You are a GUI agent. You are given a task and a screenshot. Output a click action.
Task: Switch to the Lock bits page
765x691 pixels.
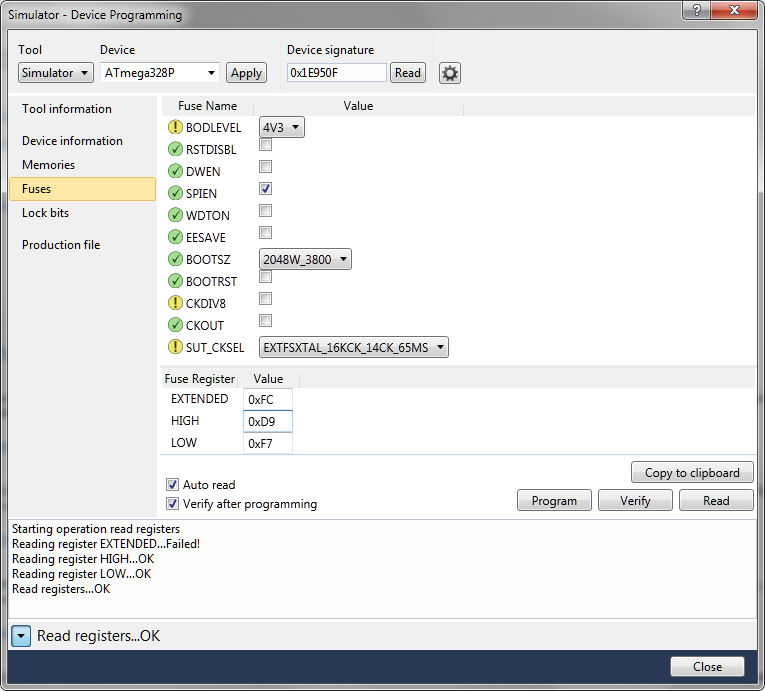pos(45,213)
